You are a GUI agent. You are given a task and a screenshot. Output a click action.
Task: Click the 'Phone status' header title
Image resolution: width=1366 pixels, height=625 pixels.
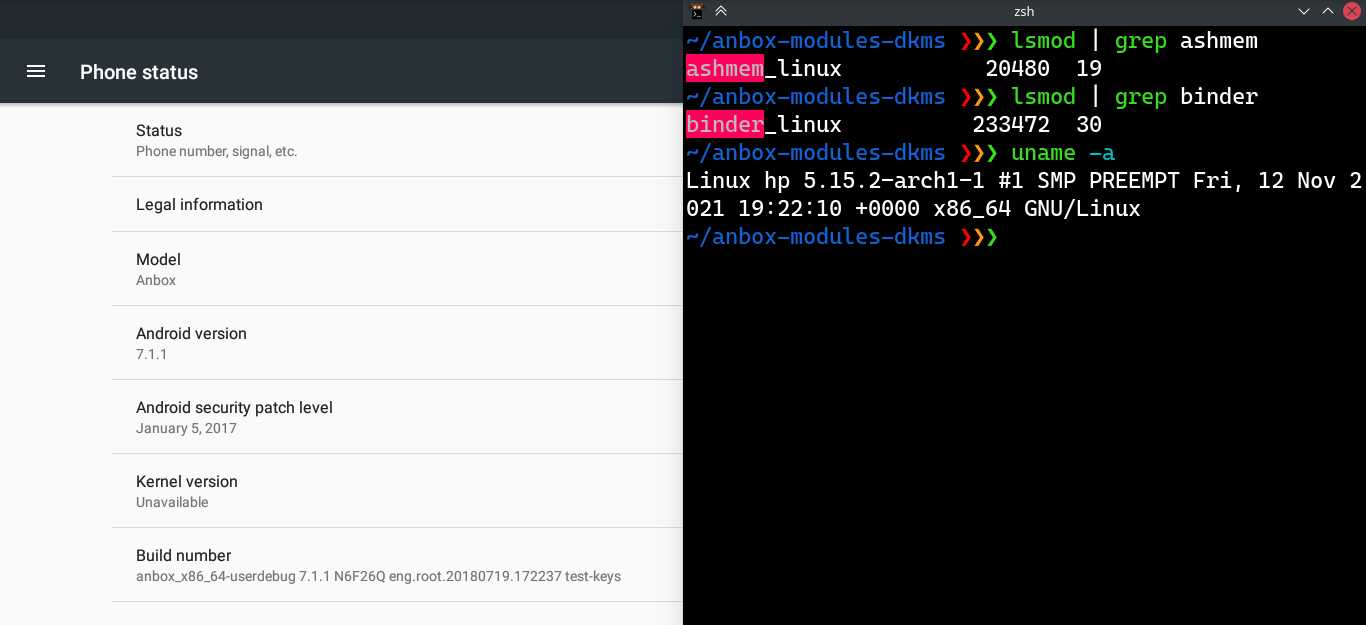click(139, 72)
